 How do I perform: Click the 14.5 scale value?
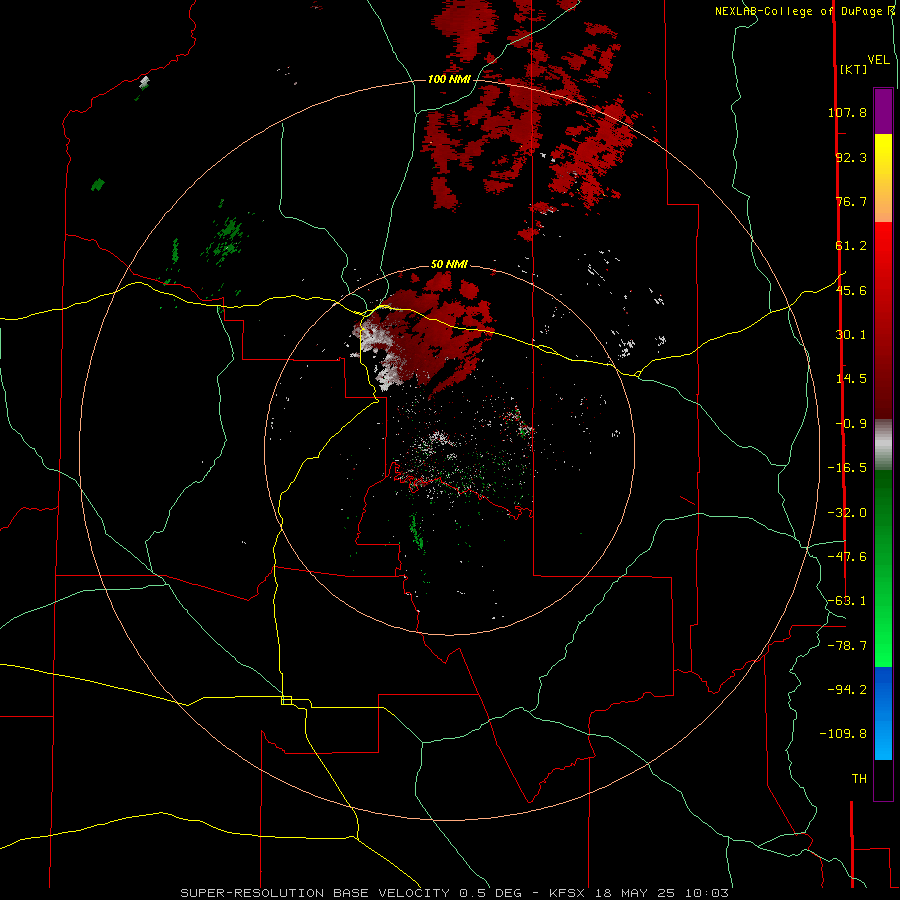coord(851,379)
